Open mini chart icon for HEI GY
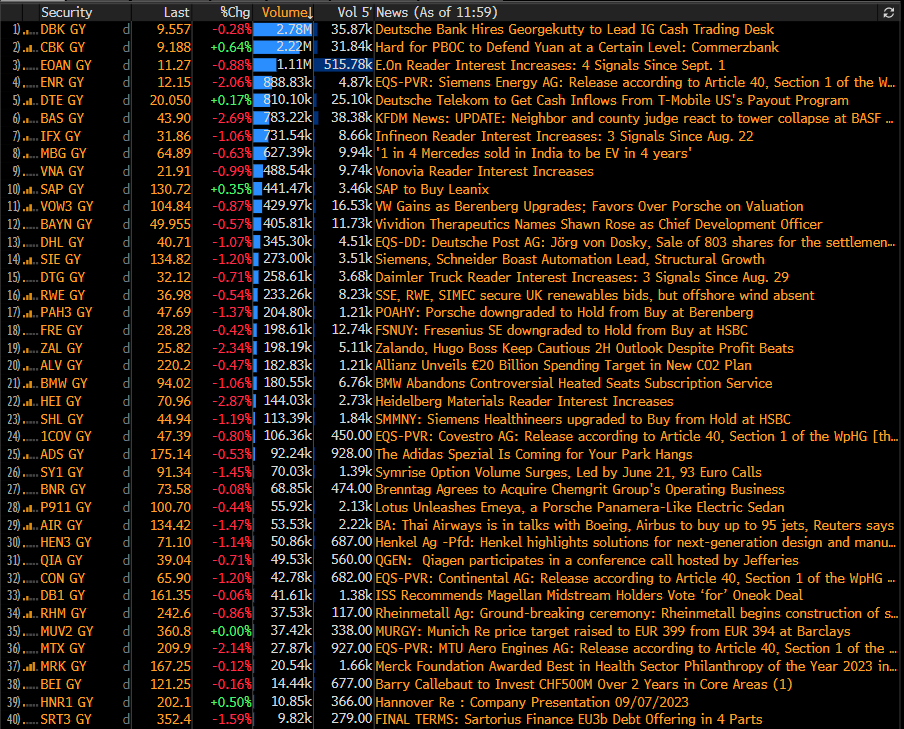Image resolution: width=904 pixels, height=729 pixels. [x=31, y=403]
